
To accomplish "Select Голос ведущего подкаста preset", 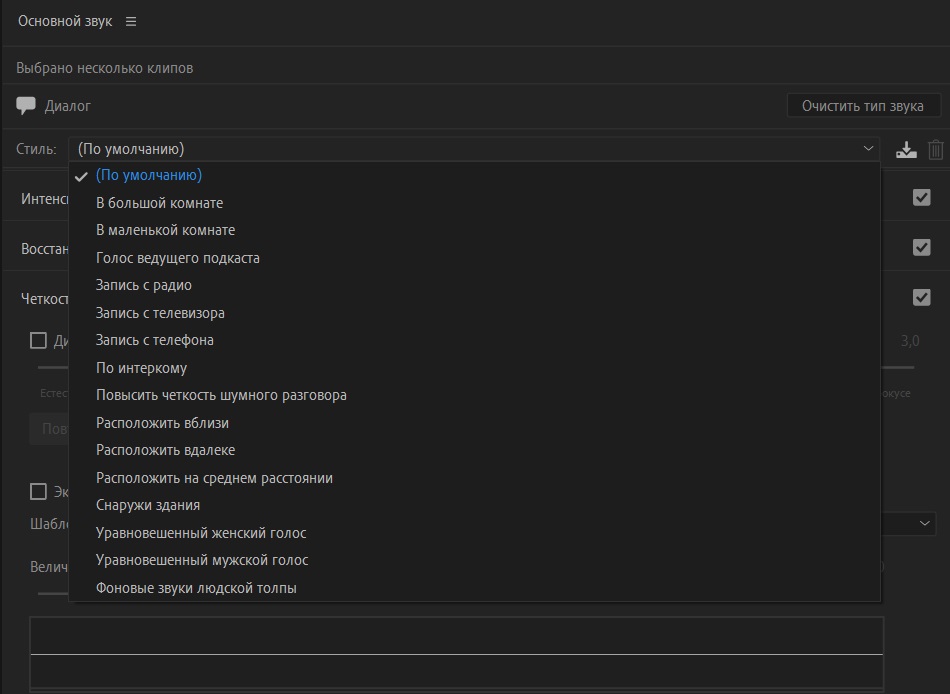I will click(178, 258).
